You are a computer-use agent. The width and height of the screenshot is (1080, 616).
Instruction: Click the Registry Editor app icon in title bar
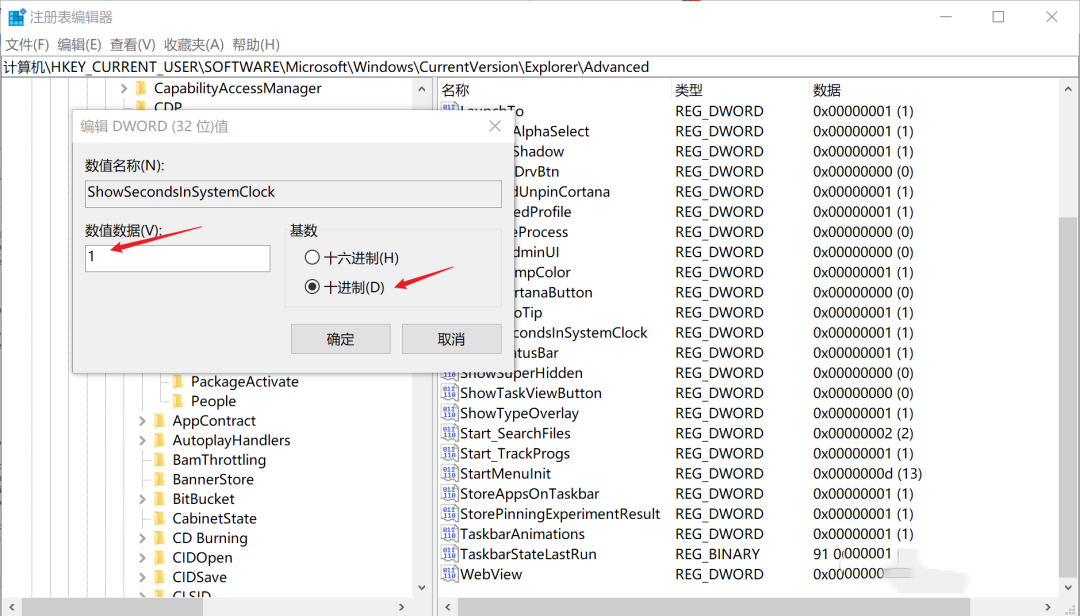click(x=16, y=17)
